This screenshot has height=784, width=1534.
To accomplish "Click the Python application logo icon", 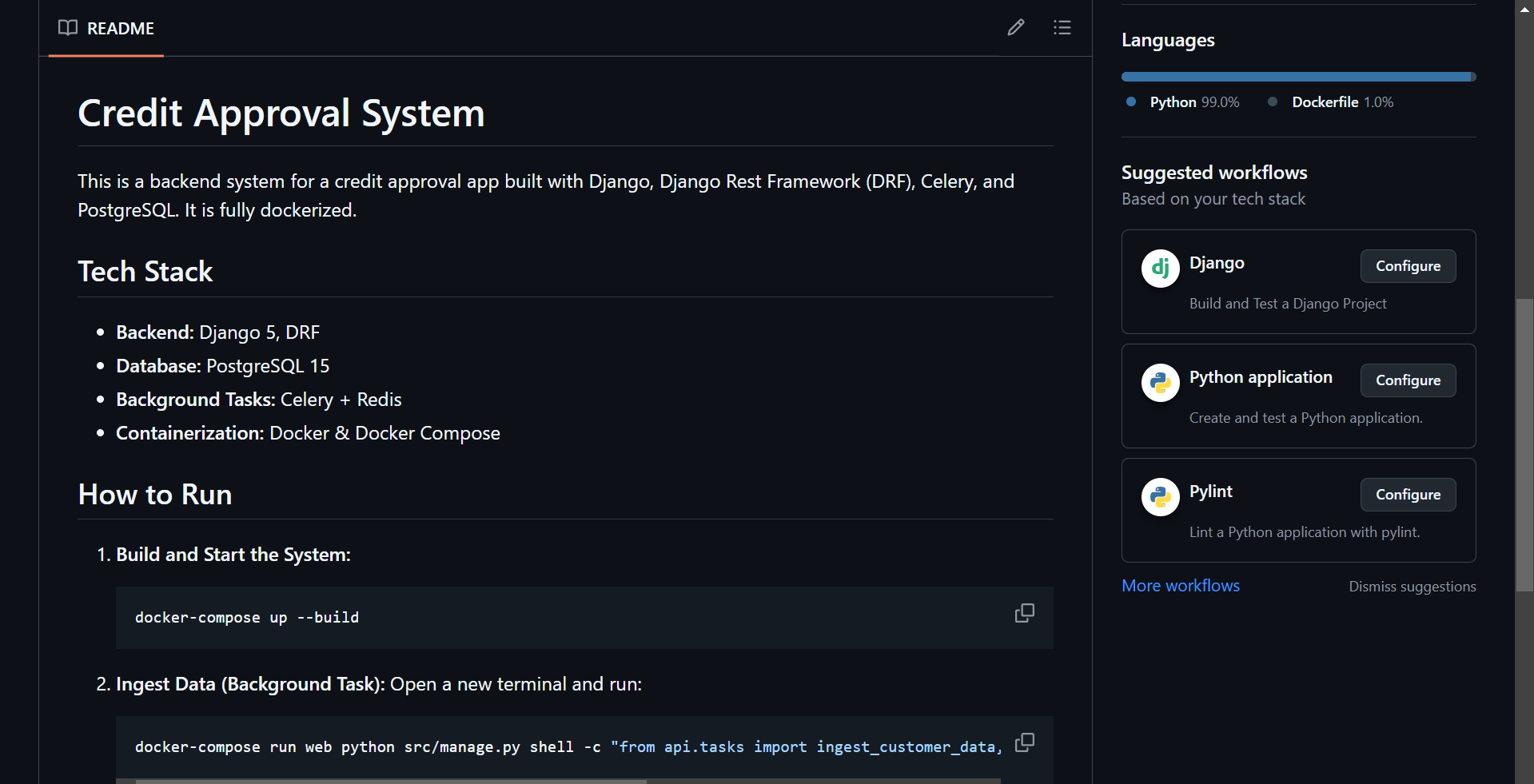I will (1160, 383).
